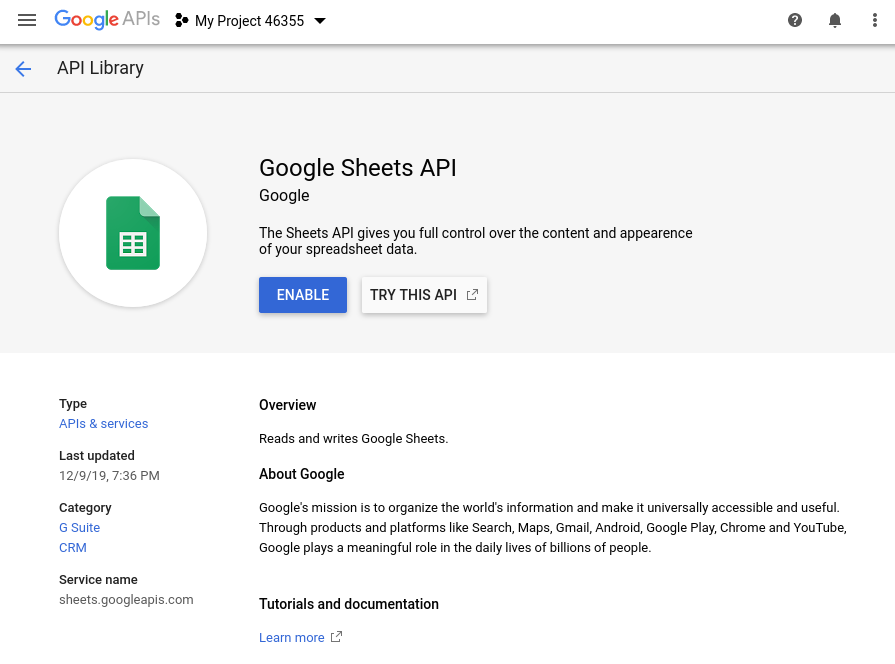Open the help question mark icon
Image resolution: width=895 pixels, height=664 pixels.
[x=795, y=21]
